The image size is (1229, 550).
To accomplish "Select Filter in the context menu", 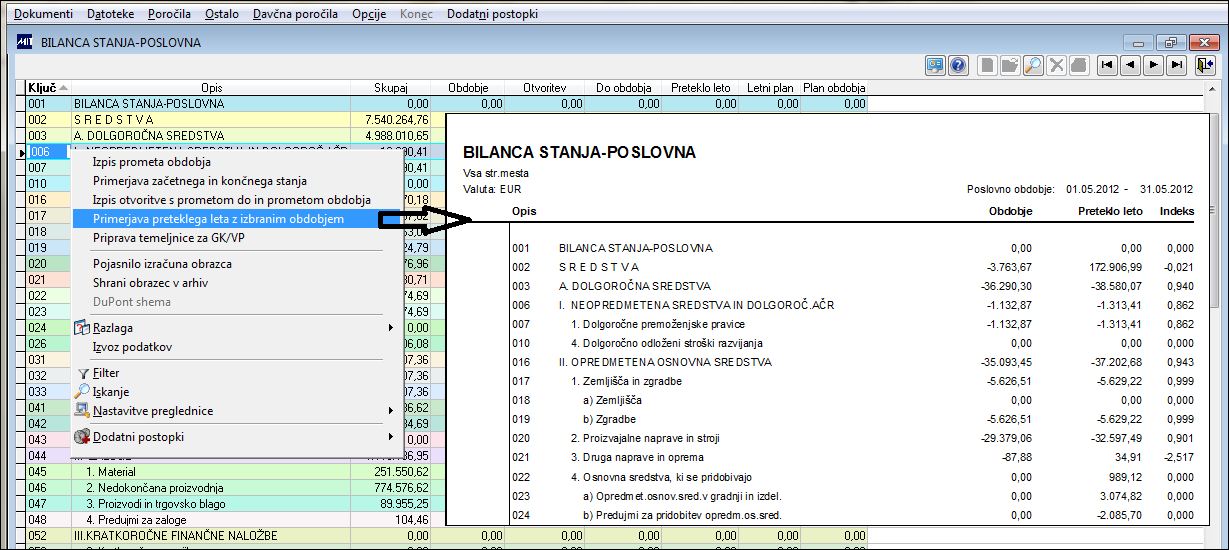I will 105,373.
